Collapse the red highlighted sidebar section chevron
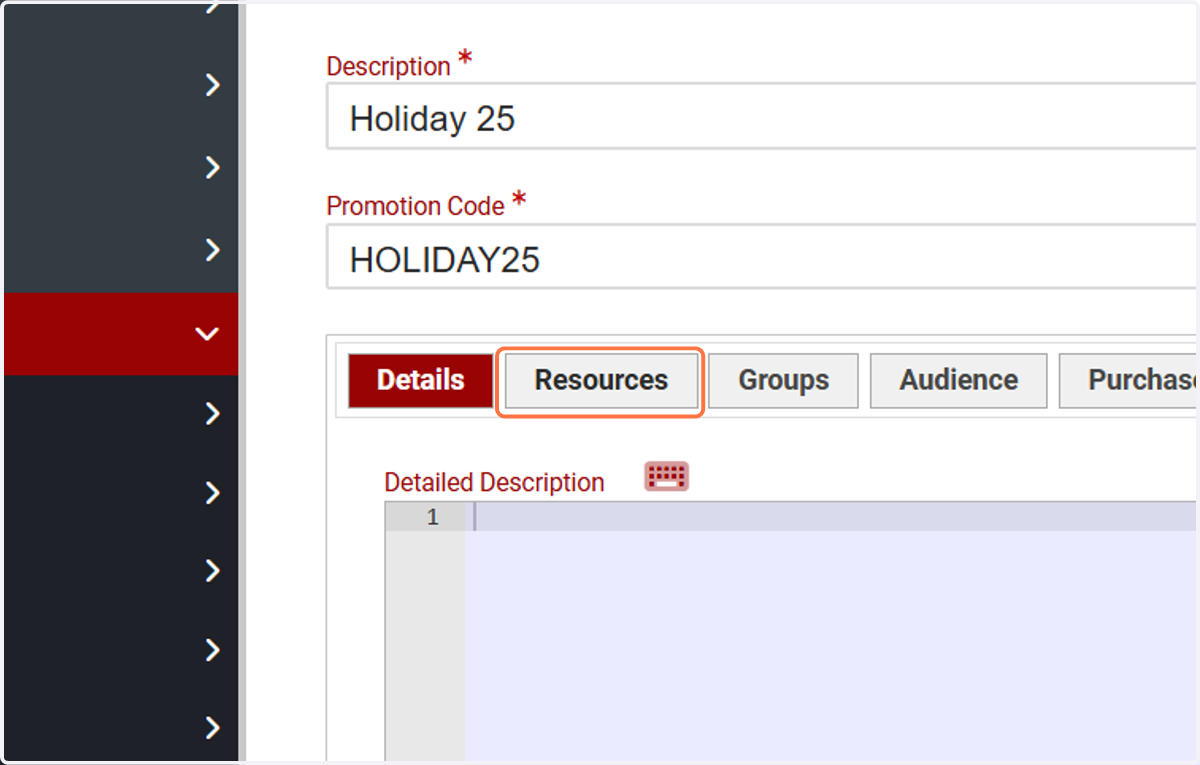1200x765 pixels. coord(207,334)
